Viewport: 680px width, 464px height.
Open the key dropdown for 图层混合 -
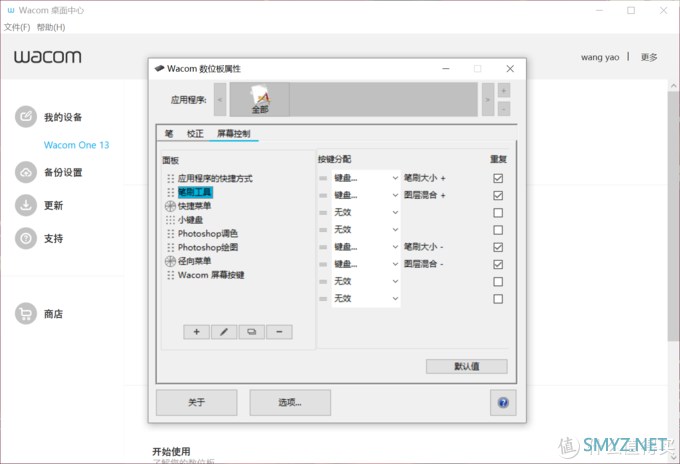366,265
